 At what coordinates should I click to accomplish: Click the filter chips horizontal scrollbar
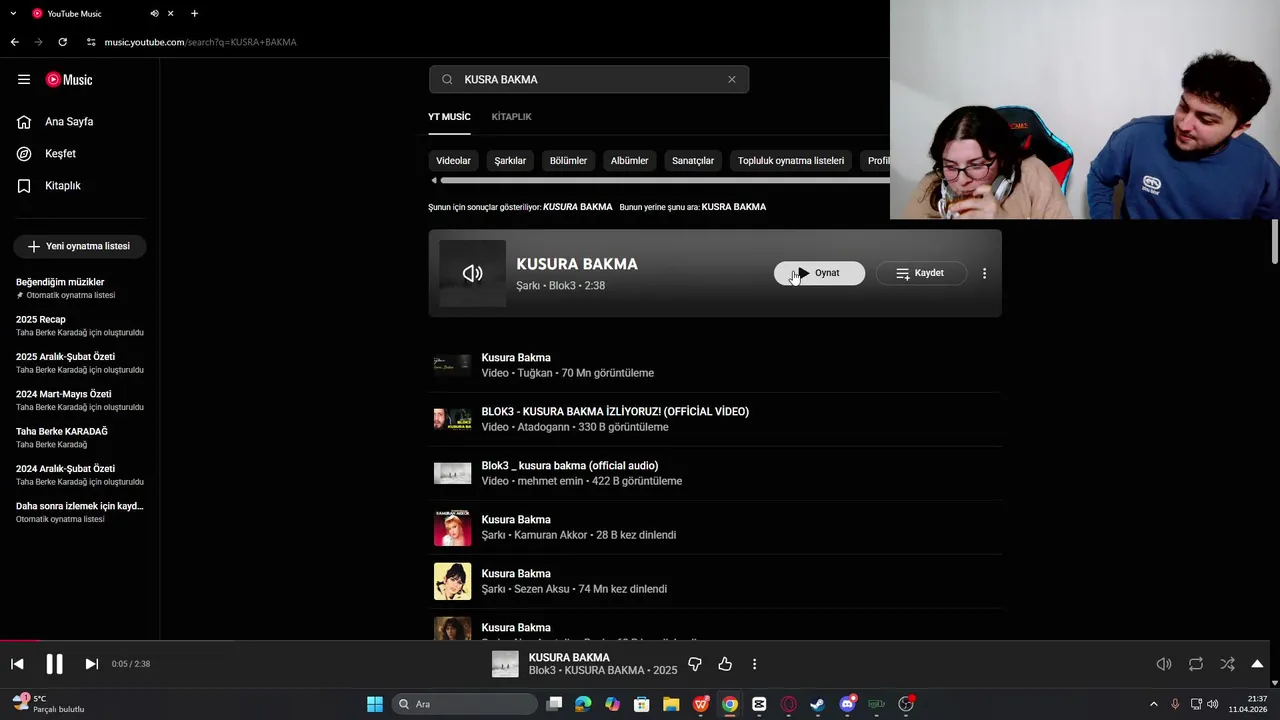tap(665, 181)
